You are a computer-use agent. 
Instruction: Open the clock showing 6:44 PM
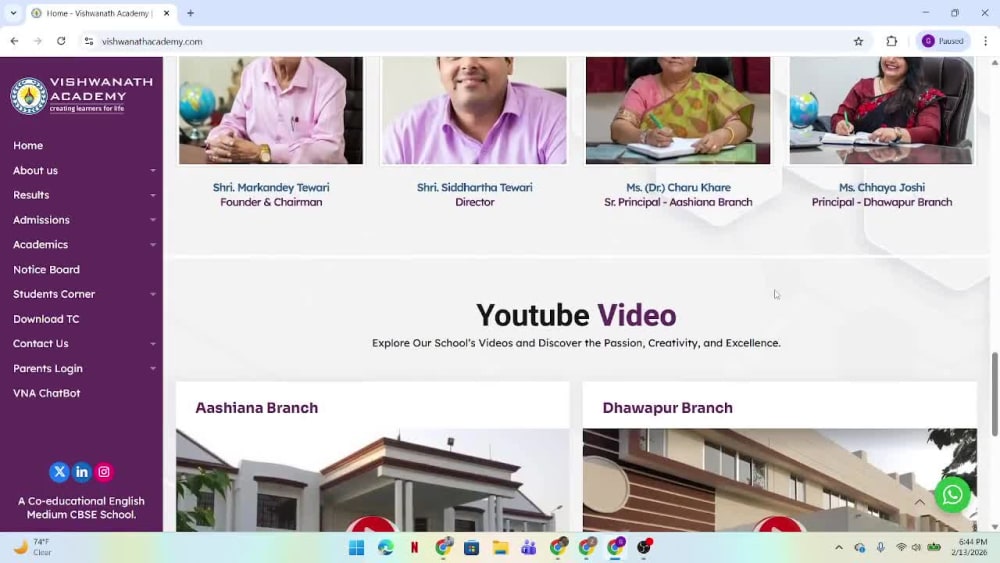point(969,547)
